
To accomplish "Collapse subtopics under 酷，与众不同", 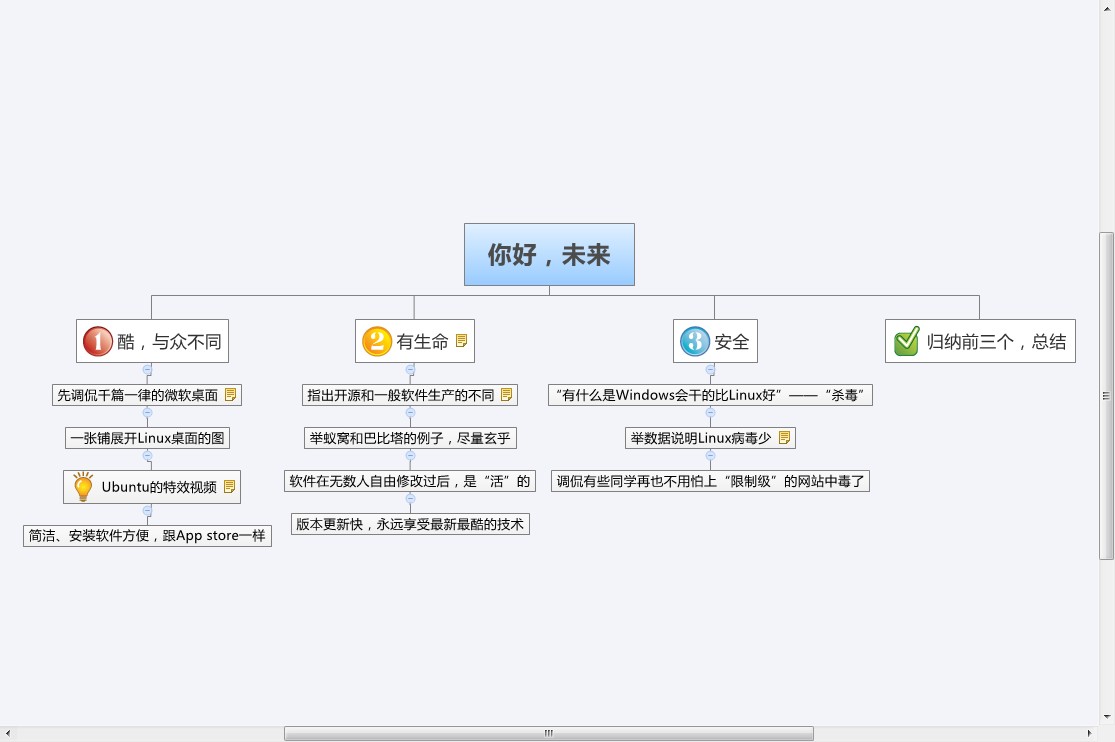I will (147, 369).
